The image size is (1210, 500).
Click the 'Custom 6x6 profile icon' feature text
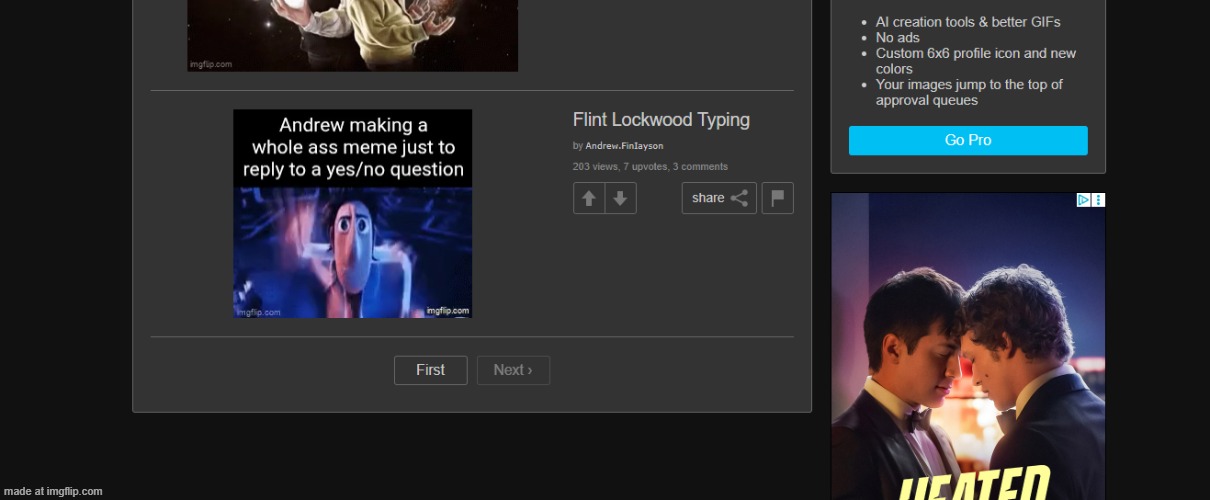(975, 54)
